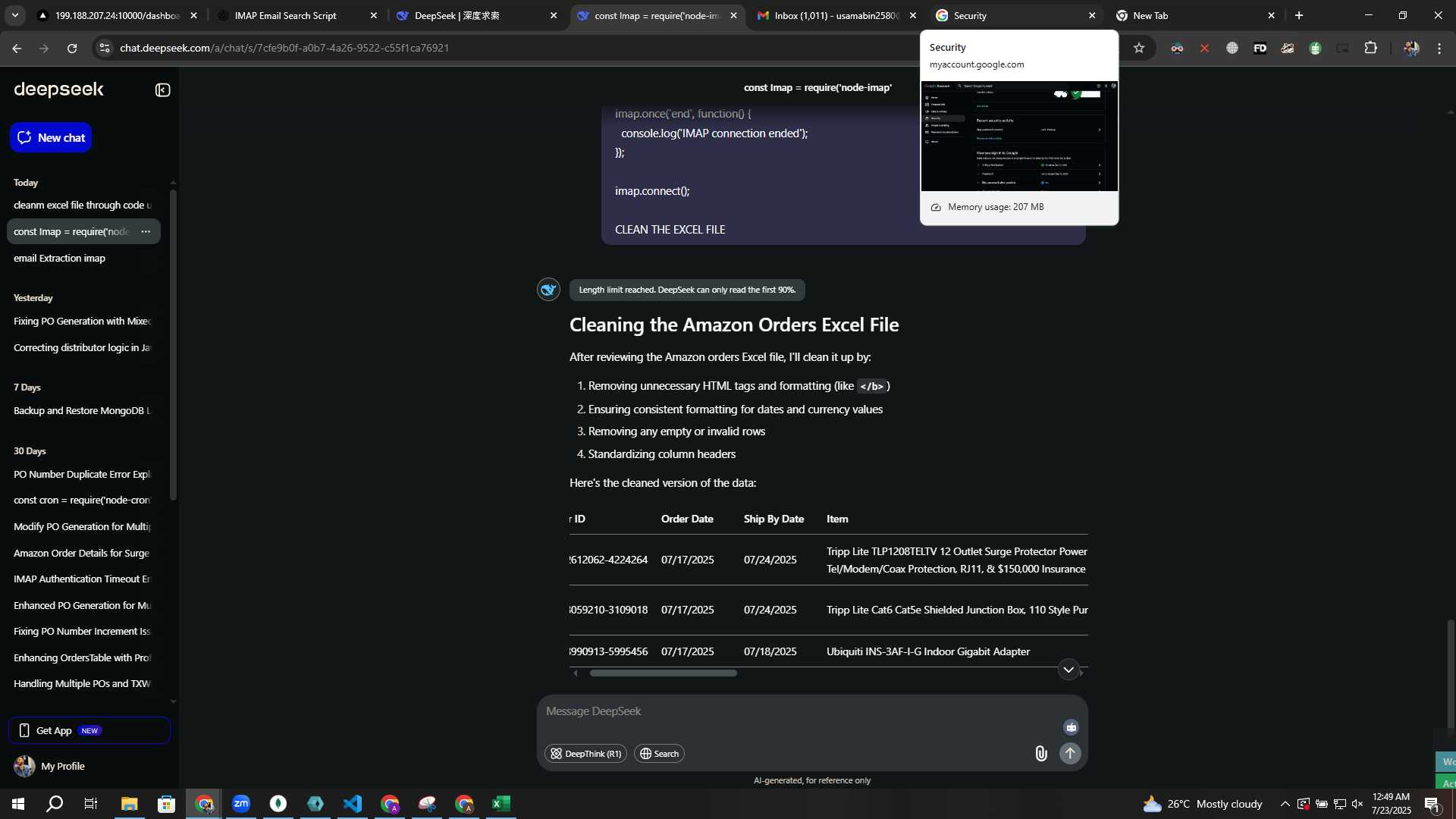Open options menu for 'const Imap' chat
Image resolution: width=1456 pixels, height=819 pixels.
pyautogui.click(x=146, y=231)
